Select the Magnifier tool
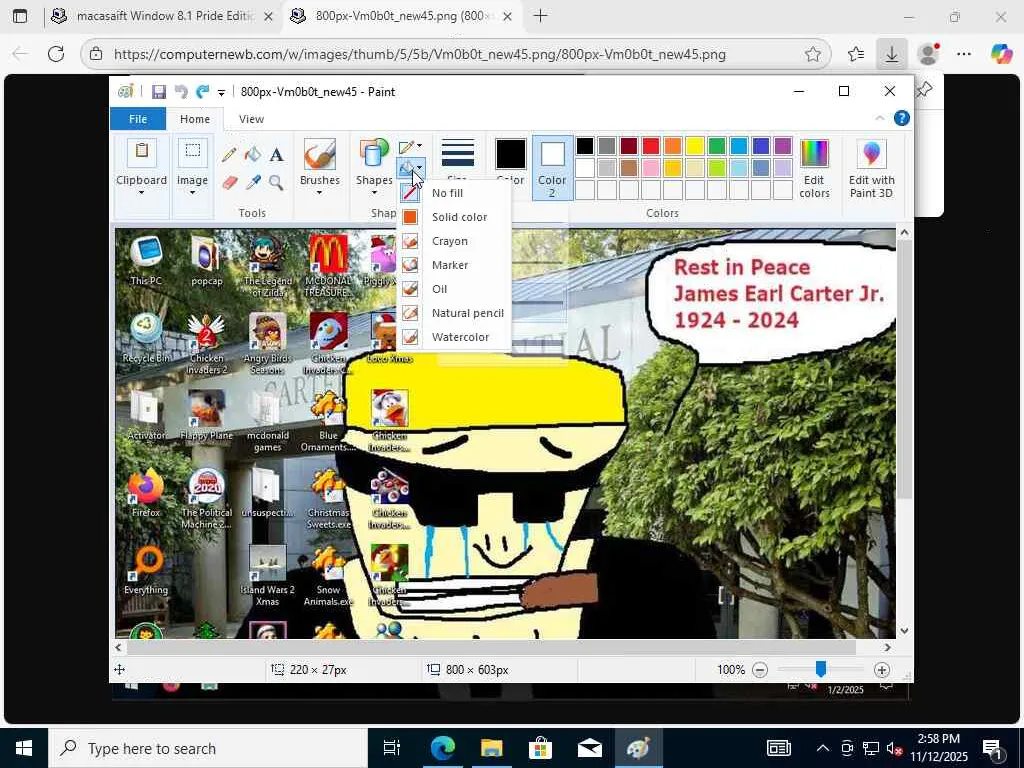The width and height of the screenshot is (1024, 768). [x=276, y=182]
